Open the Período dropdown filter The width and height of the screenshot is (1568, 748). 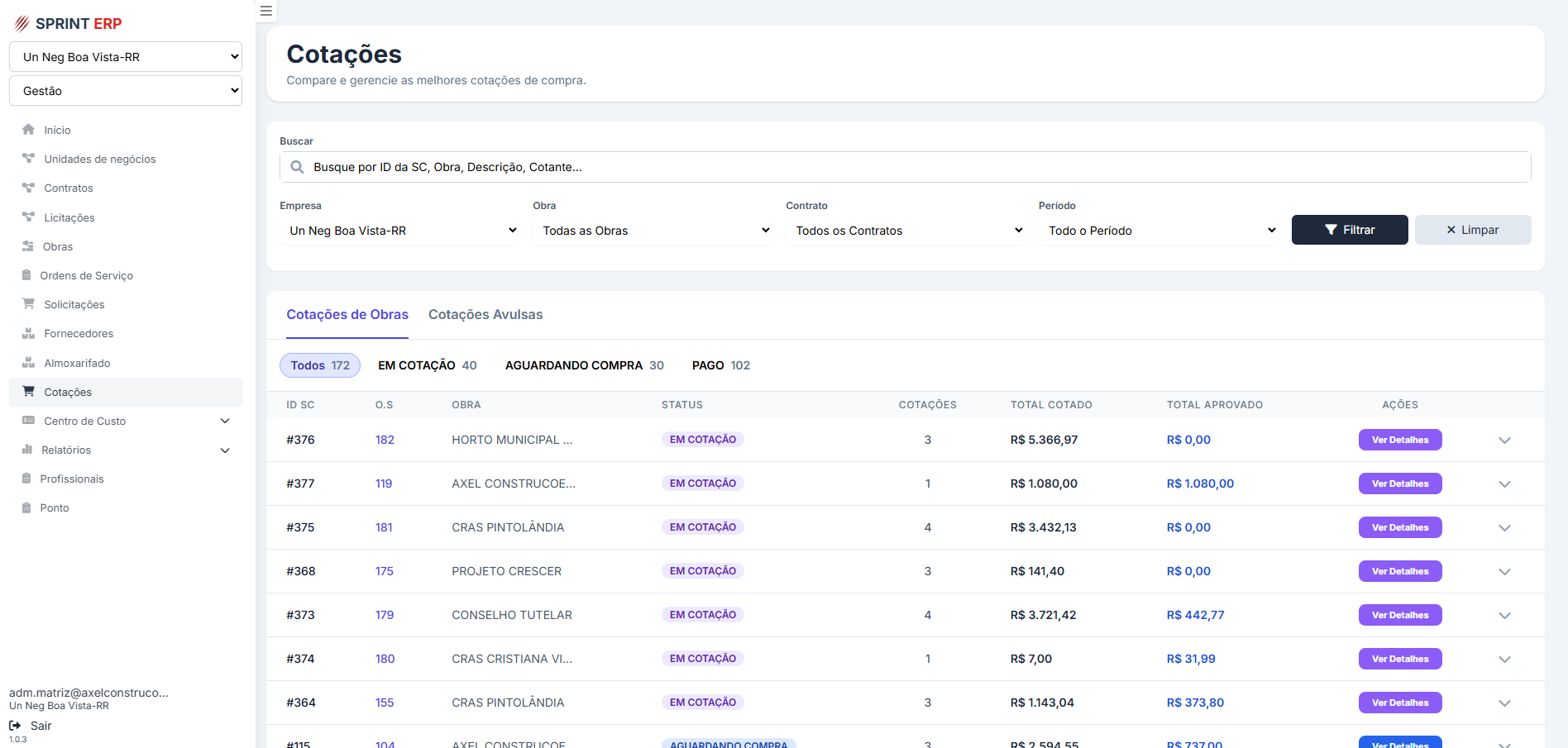click(1160, 231)
